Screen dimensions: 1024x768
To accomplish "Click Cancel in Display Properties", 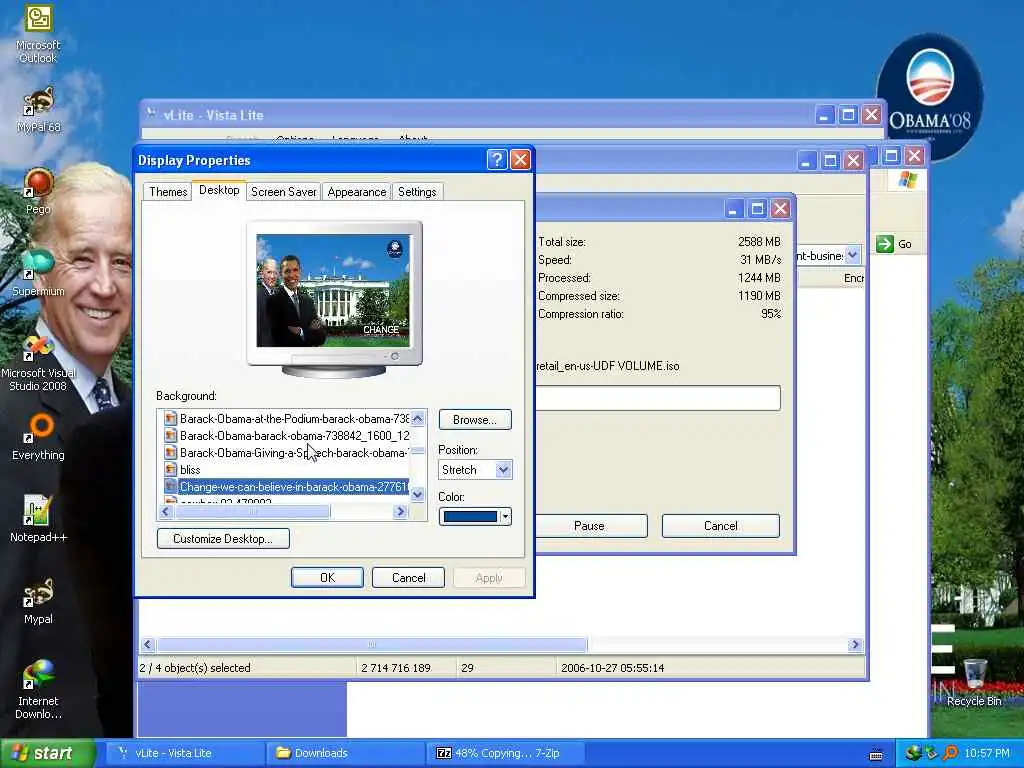I will (408, 577).
